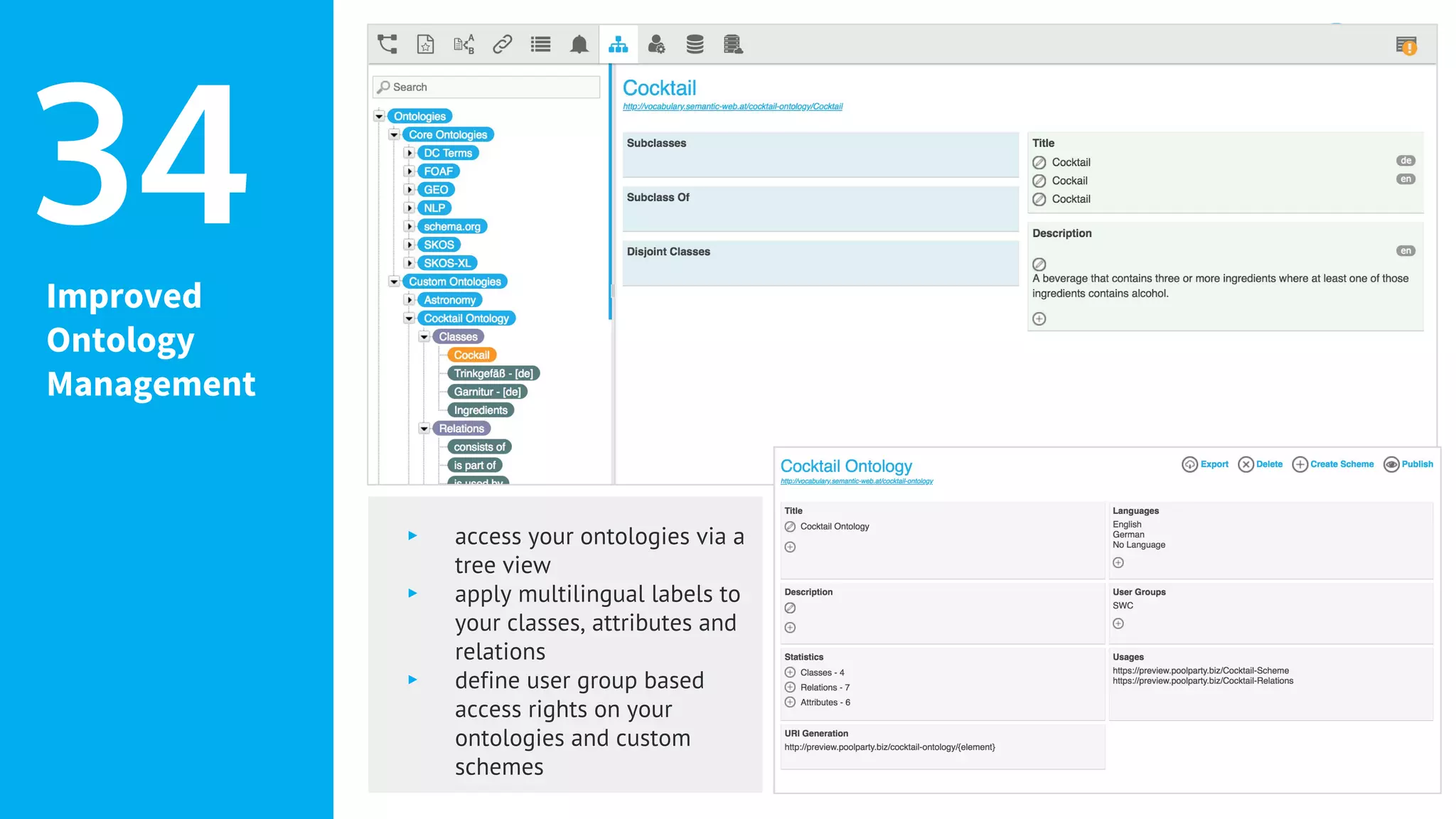Collapse the Custom Ontologies node
This screenshot has height=819, width=1456.
394,282
